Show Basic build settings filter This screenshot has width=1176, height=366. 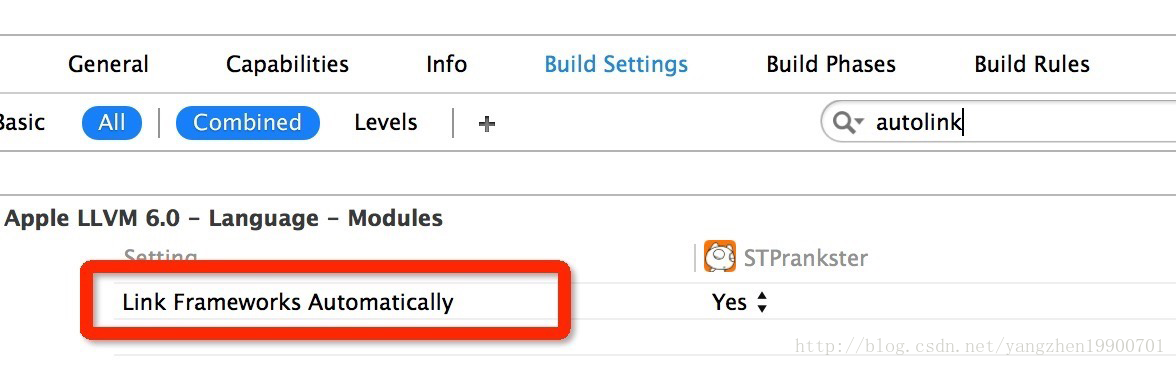pyautogui.click(x=22, y=122)
